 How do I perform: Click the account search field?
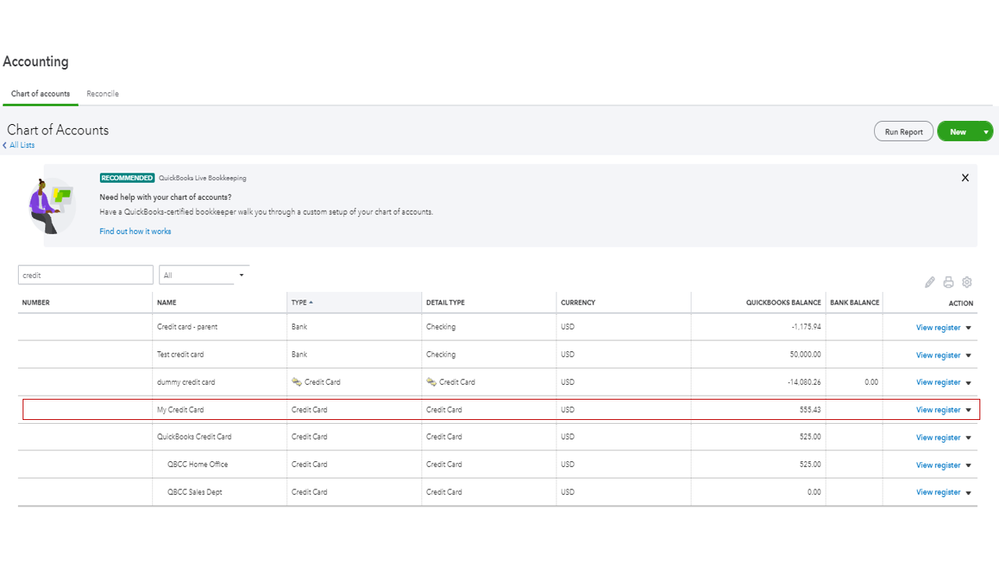point(85,275)
